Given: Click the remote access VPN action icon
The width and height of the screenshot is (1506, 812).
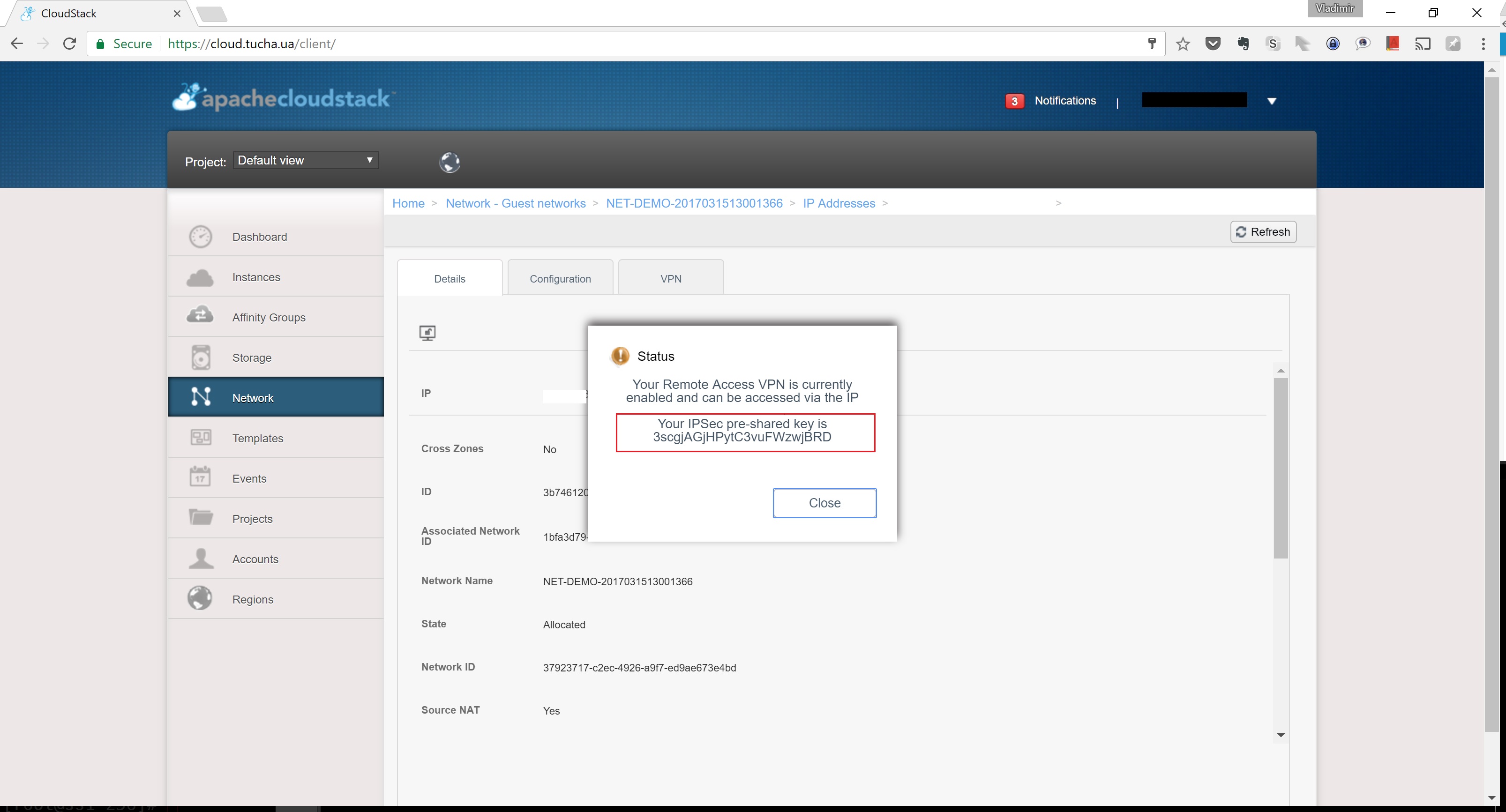Looking at the screenshot, I should (427, 333).
